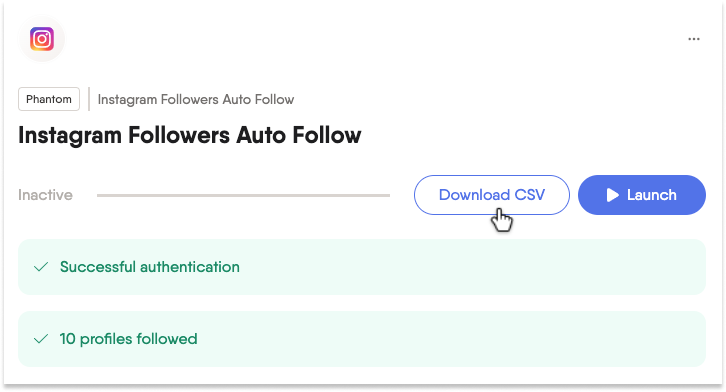Click the play triangle icon on Launch
This screenshot has width=726, height=392.
click(613, 195)
